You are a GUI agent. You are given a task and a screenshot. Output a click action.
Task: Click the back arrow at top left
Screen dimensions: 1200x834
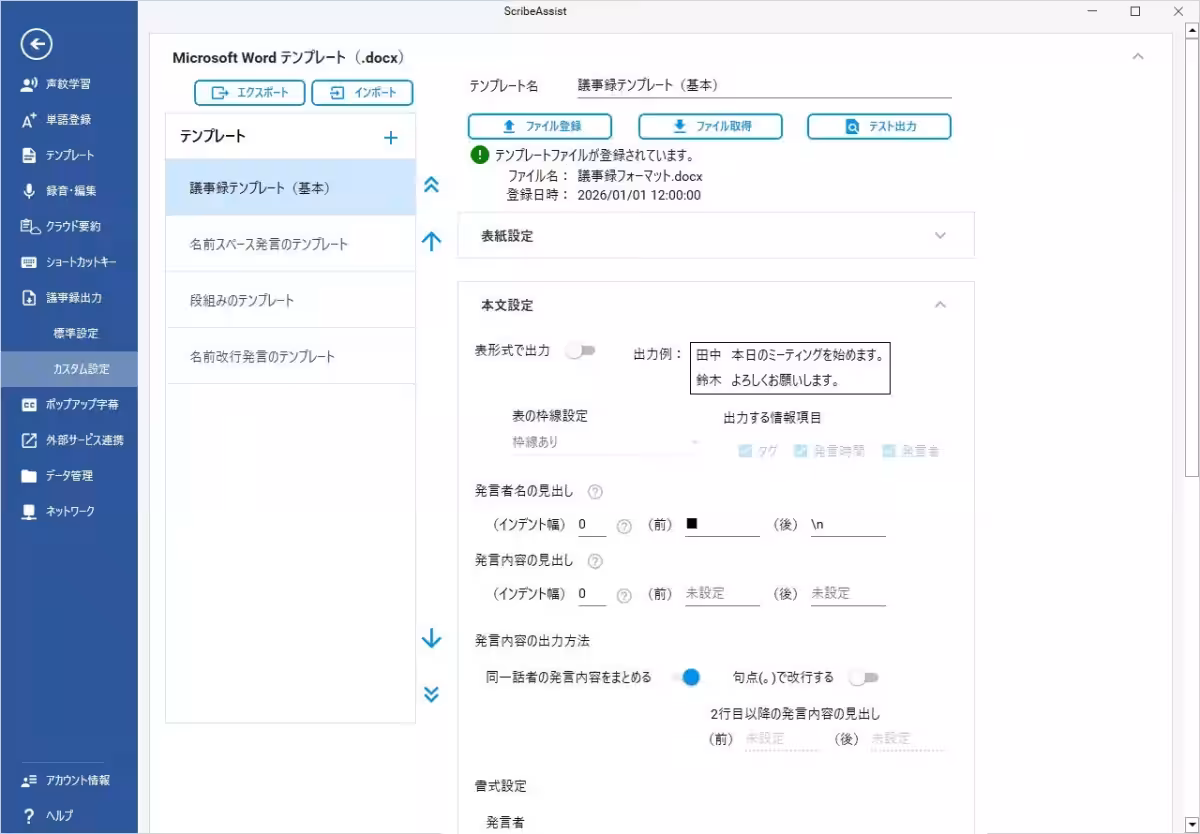[x=36, y=45]
